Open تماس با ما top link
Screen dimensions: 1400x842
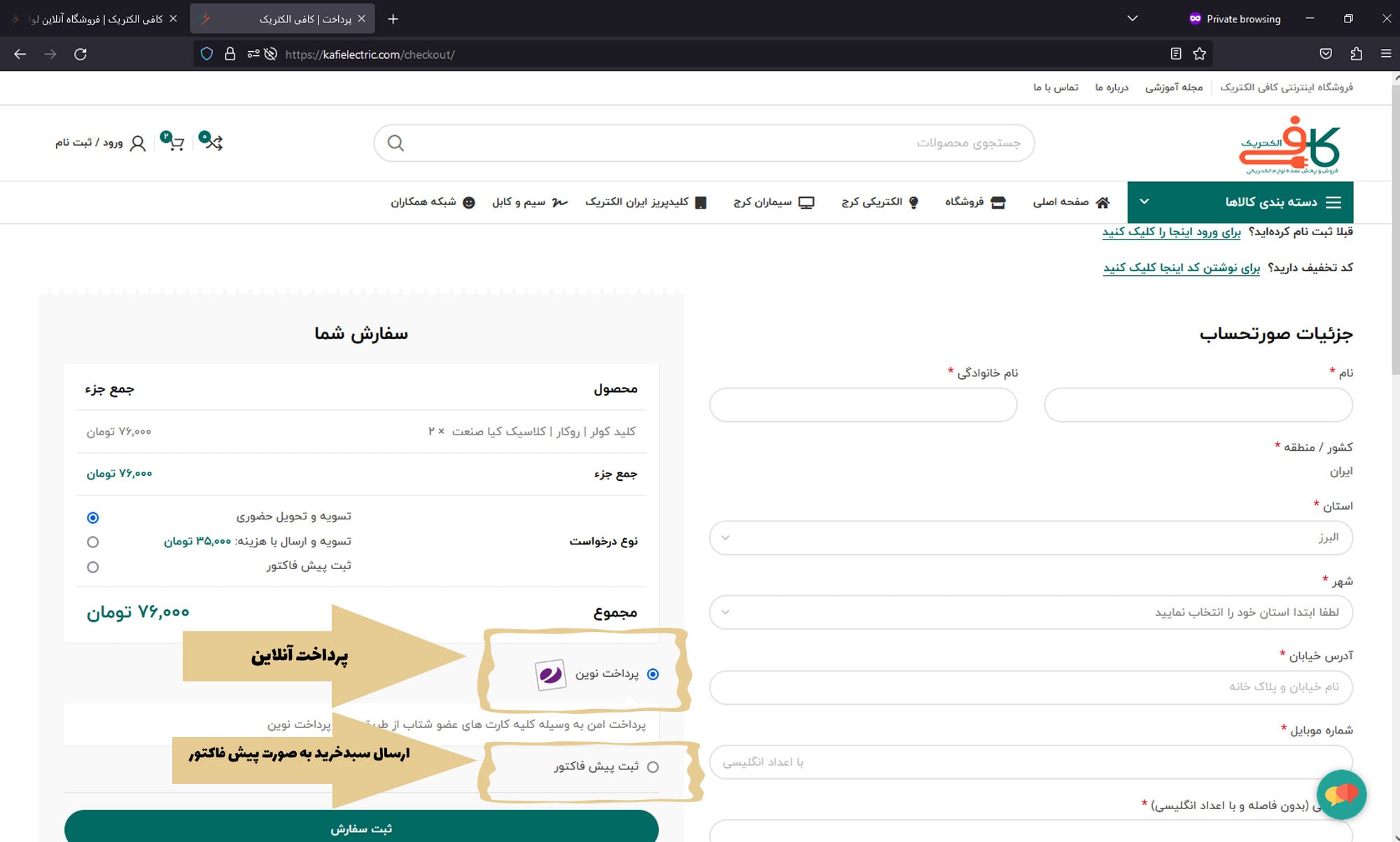(x=1056, y=87)
